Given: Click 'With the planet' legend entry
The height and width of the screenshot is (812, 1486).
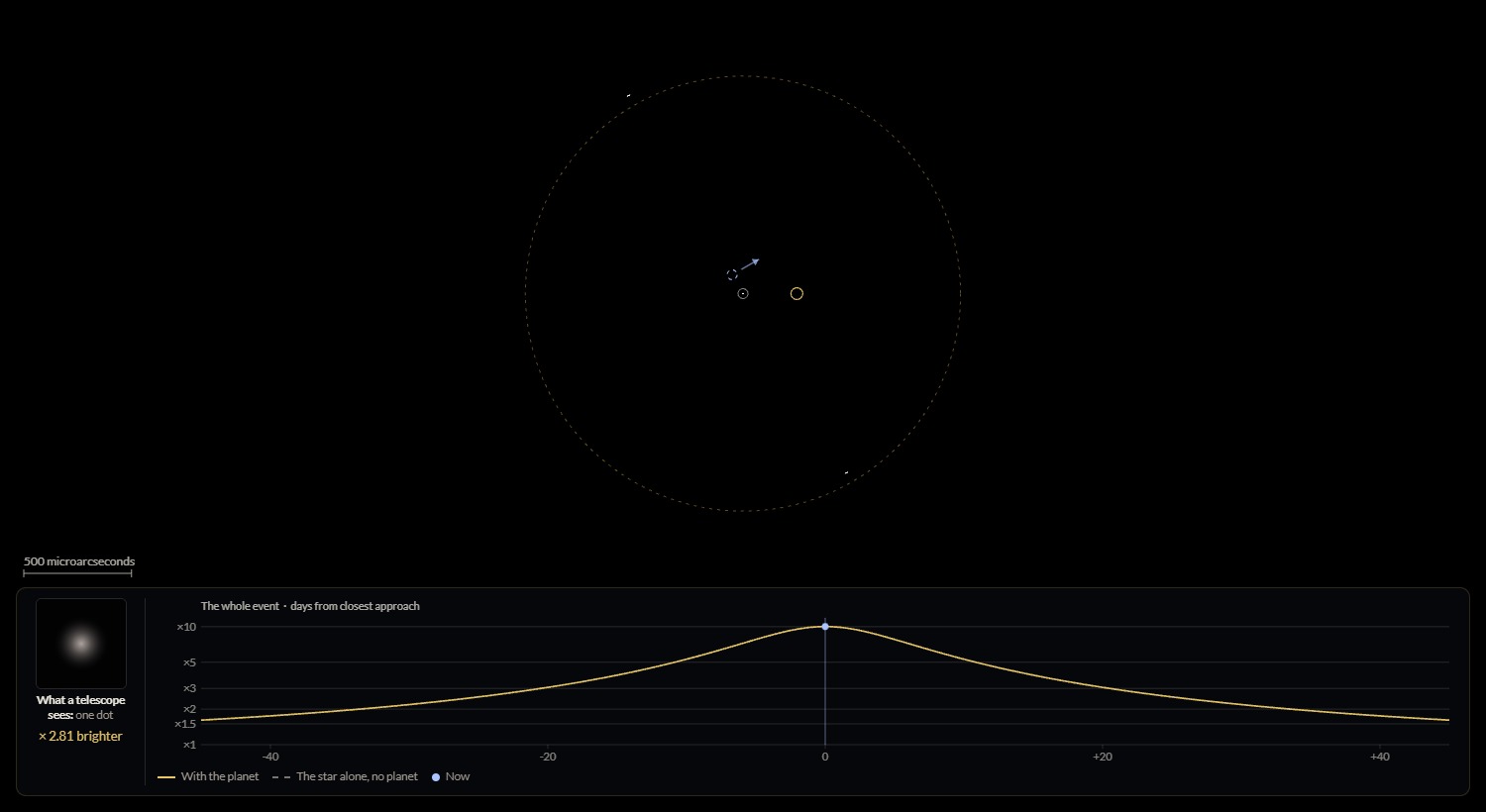Looking at the screenshot, I should (x=208, y=776).
